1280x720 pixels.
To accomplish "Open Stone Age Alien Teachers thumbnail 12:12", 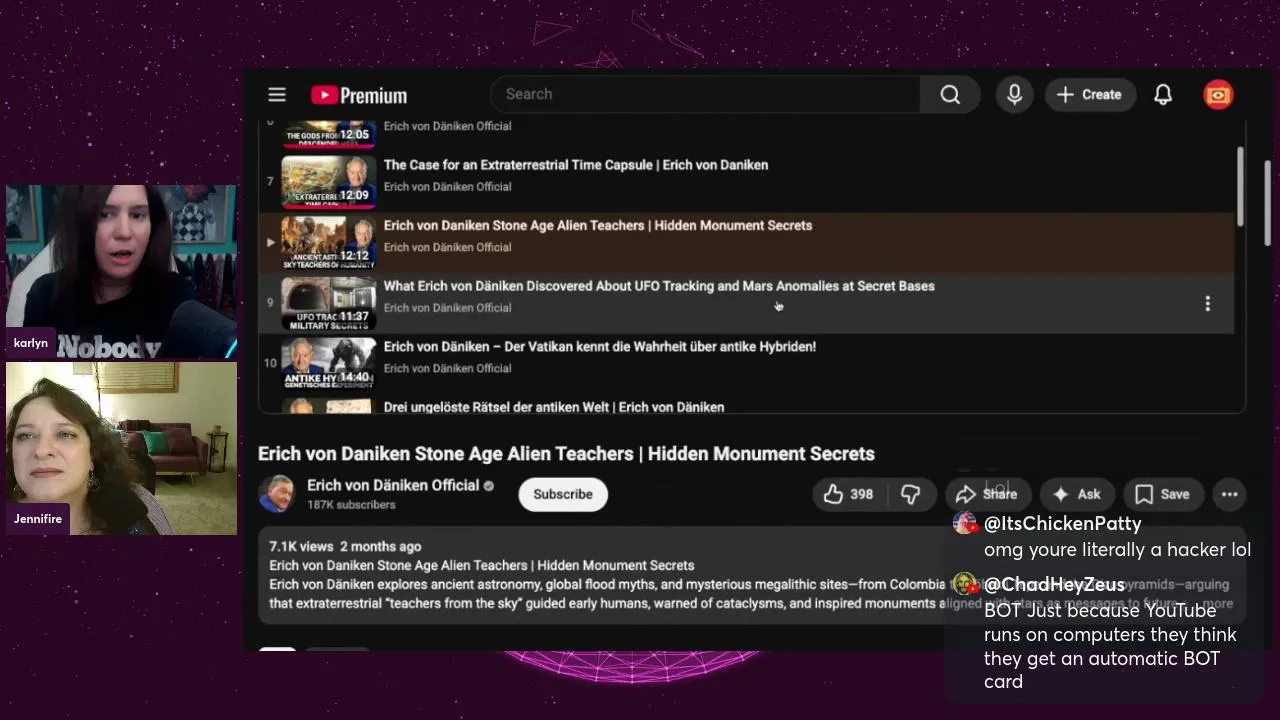I will (329, 242).
